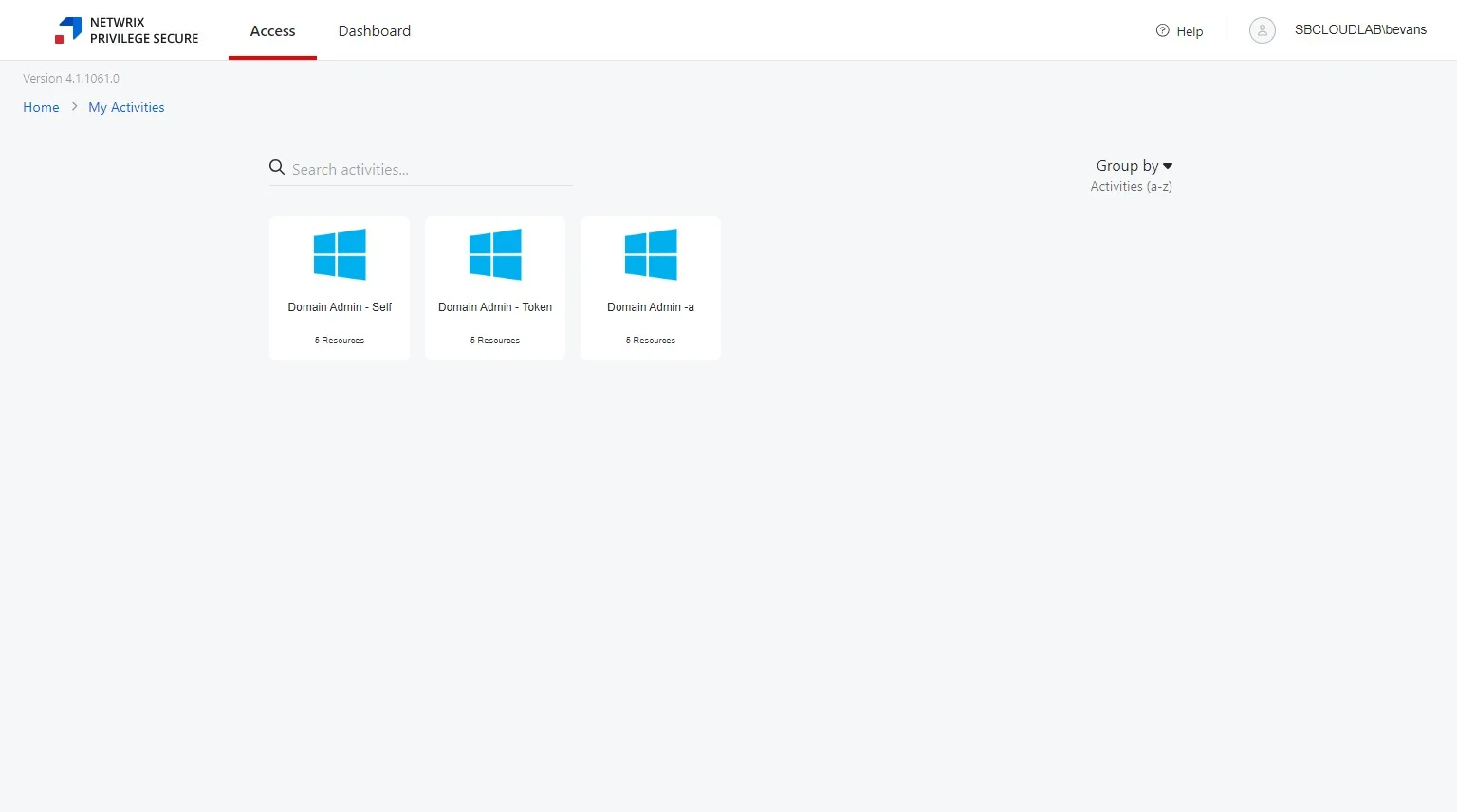Viewport: 1457px width, 812px height.
Task: Click the Help question mark icon
Action: point(1162,30)
